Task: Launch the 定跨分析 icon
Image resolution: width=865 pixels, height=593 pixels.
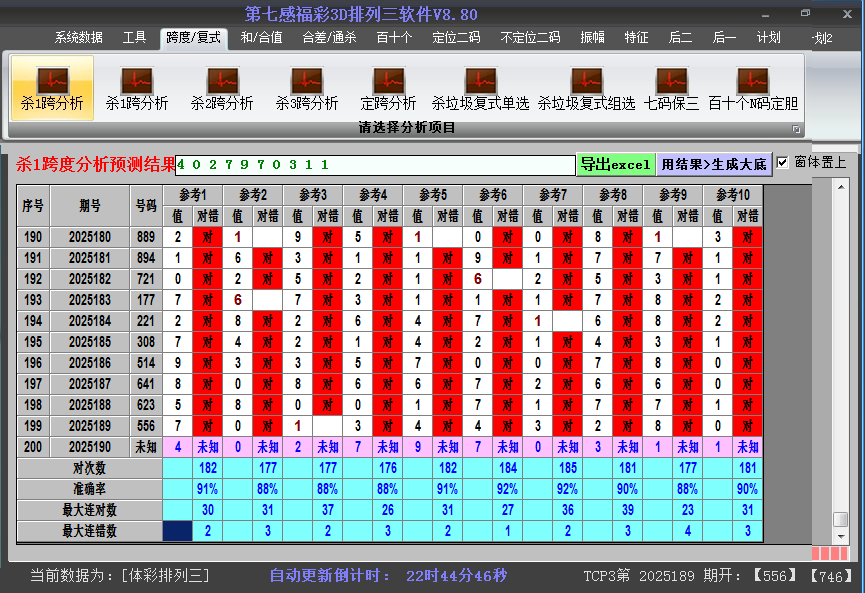Action: 388,88
